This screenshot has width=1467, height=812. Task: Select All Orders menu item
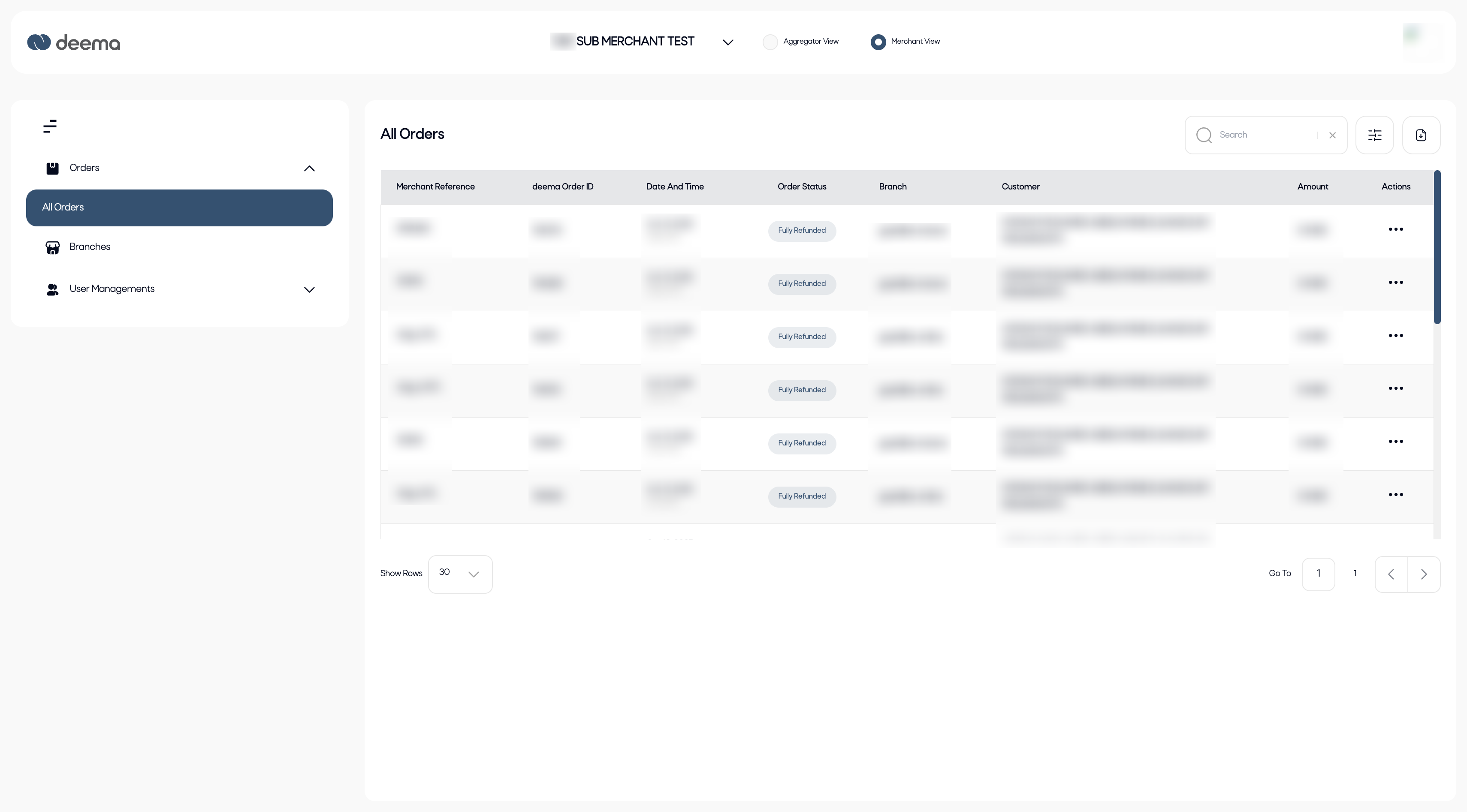[179, 208]
